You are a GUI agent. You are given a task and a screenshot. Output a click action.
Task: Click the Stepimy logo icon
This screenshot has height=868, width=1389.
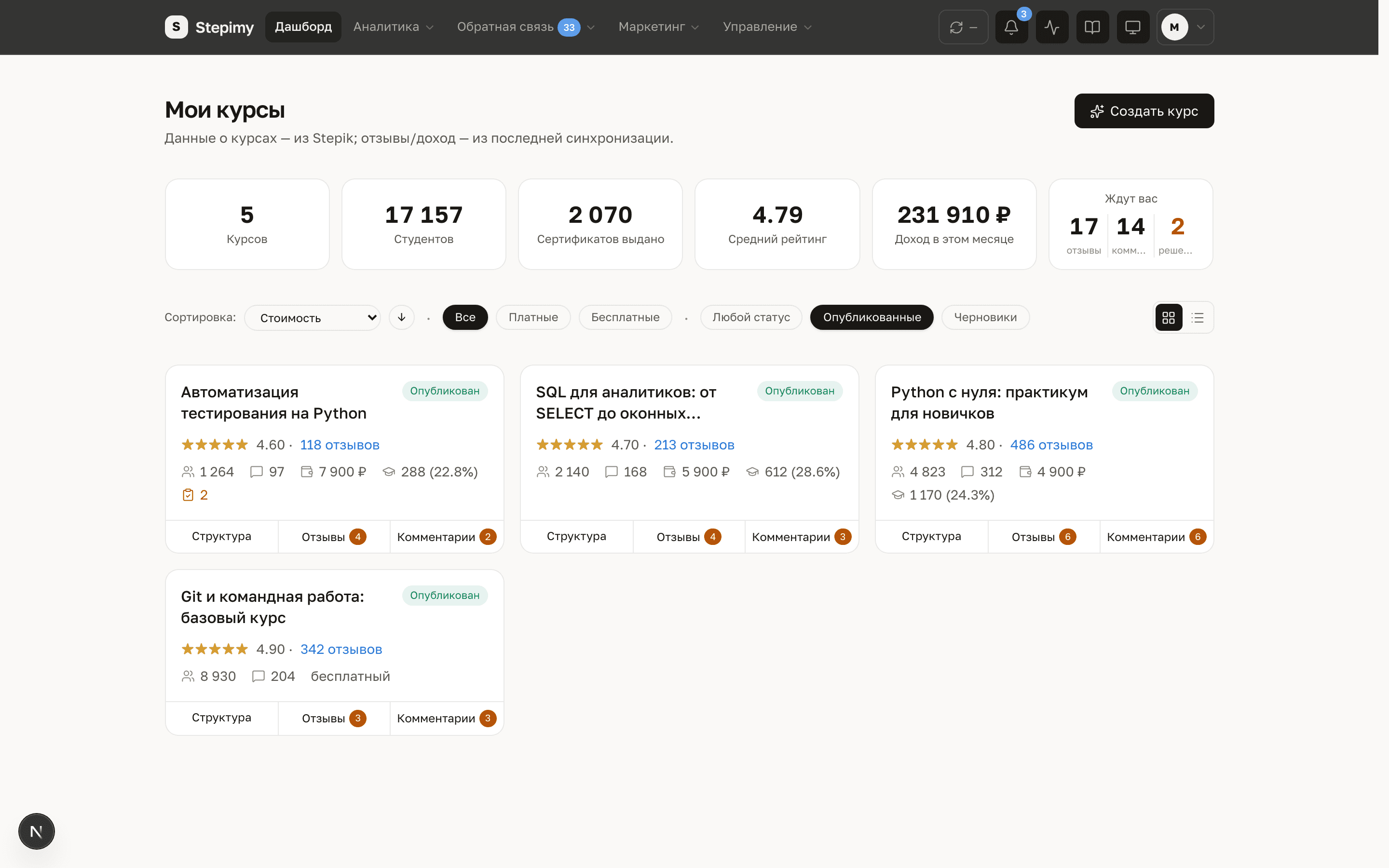176,27
